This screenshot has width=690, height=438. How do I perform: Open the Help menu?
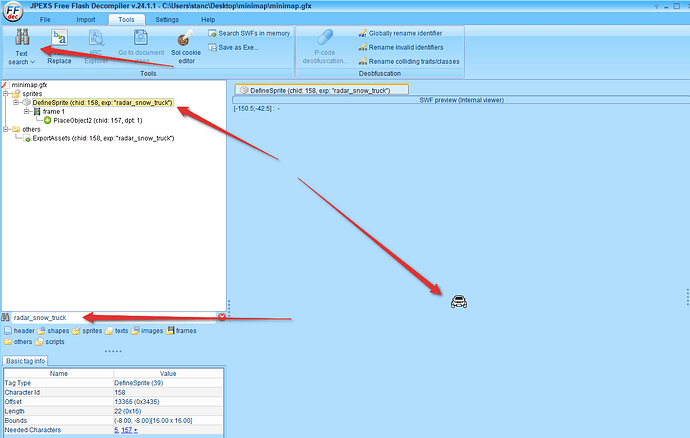[208, 20]
